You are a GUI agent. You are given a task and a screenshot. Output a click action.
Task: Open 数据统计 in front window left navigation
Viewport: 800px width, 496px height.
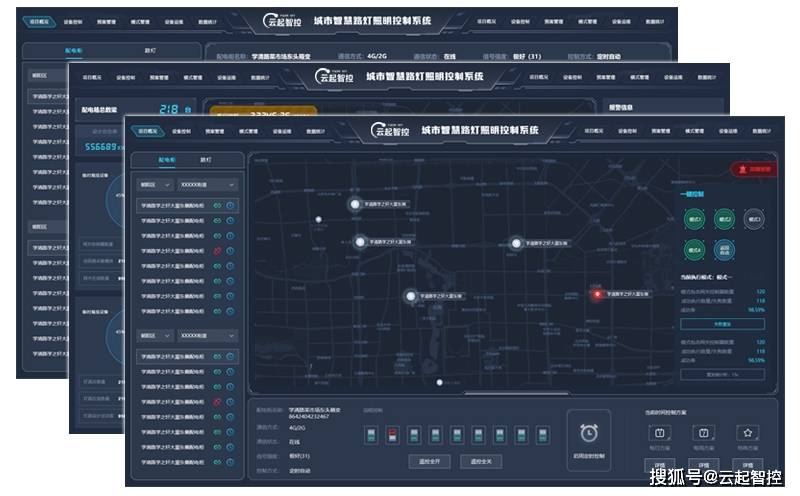[316, 132]
